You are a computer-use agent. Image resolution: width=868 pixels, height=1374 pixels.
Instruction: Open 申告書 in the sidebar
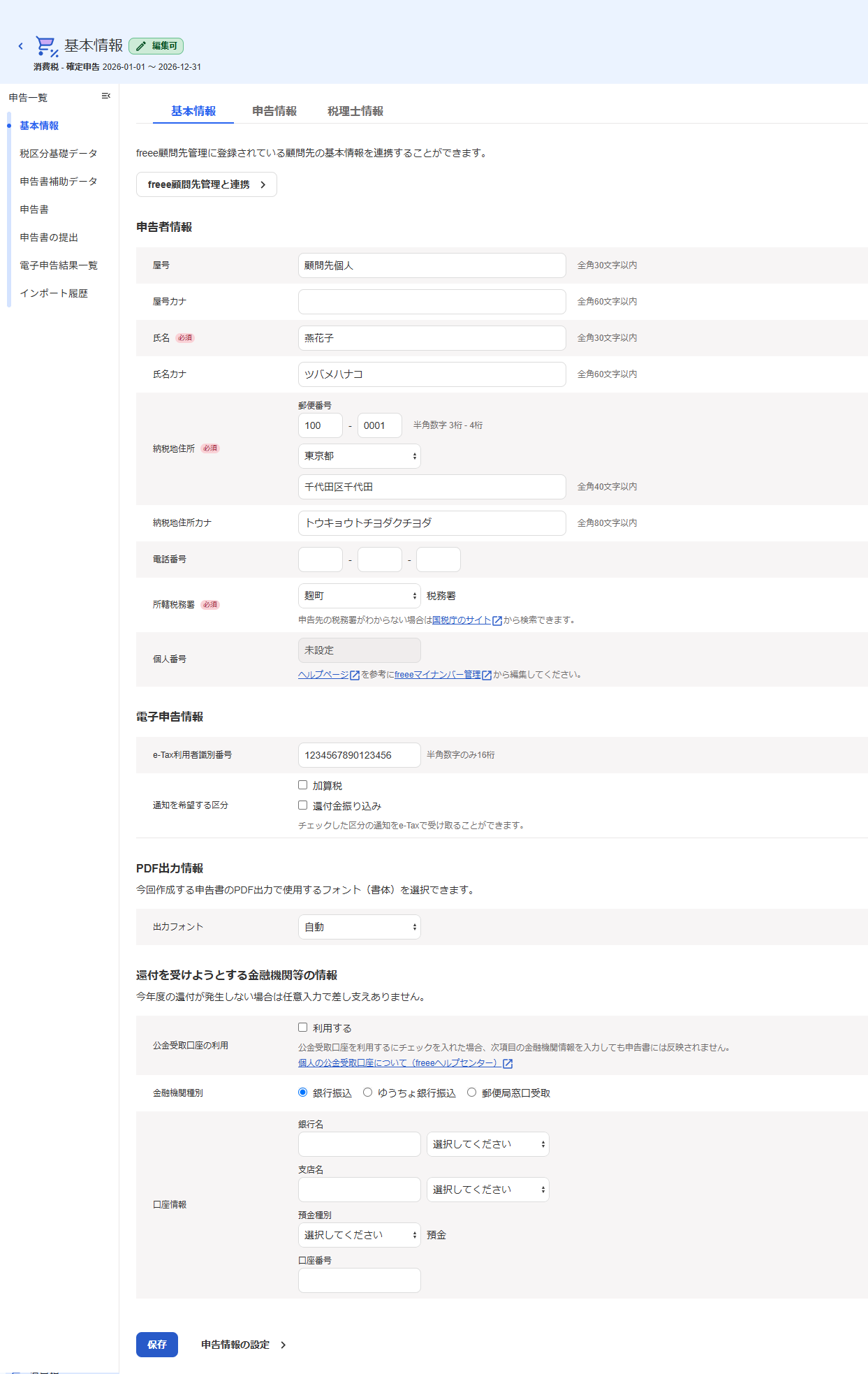[34, 210]
